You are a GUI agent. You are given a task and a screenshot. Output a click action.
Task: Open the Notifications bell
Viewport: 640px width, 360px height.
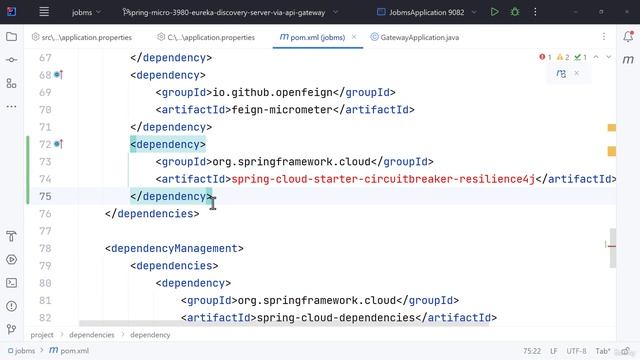click(x=628, y=36)
